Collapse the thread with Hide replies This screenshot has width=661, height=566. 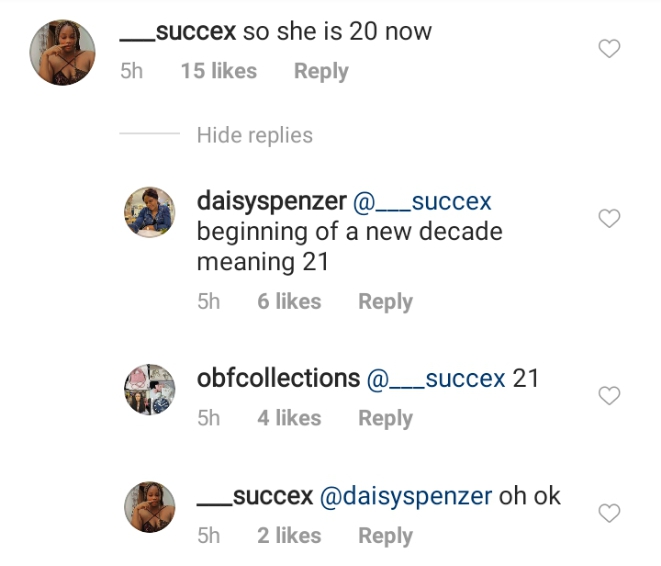(x=254, y=135)
